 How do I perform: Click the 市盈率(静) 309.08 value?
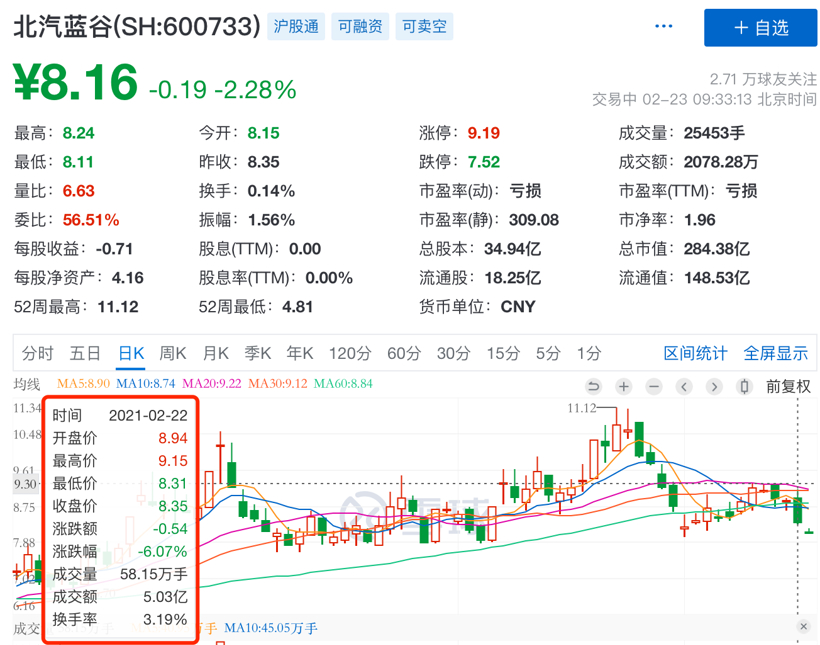[534, 220]
